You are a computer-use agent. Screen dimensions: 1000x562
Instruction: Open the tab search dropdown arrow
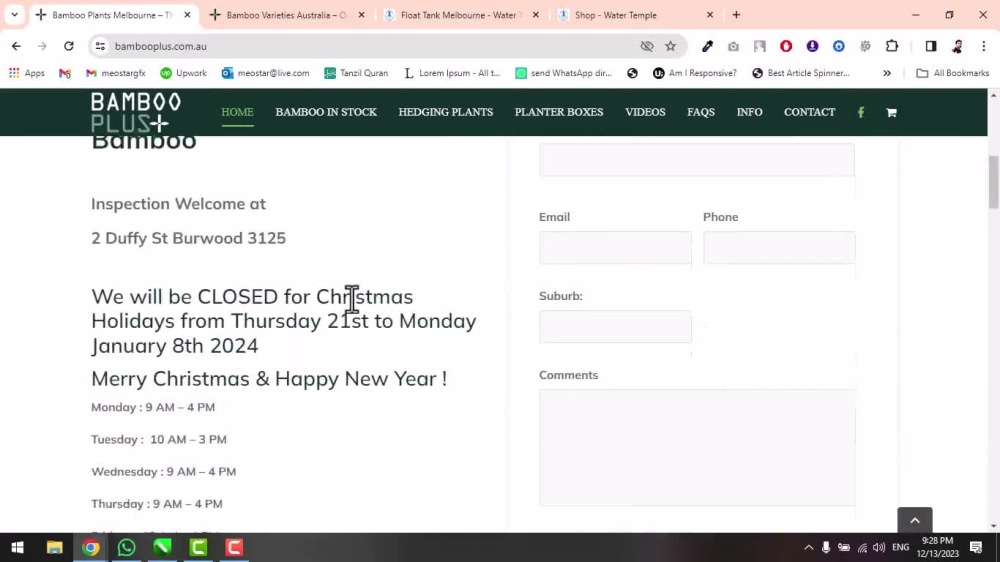pyautogui.click(x=15, y=15)
